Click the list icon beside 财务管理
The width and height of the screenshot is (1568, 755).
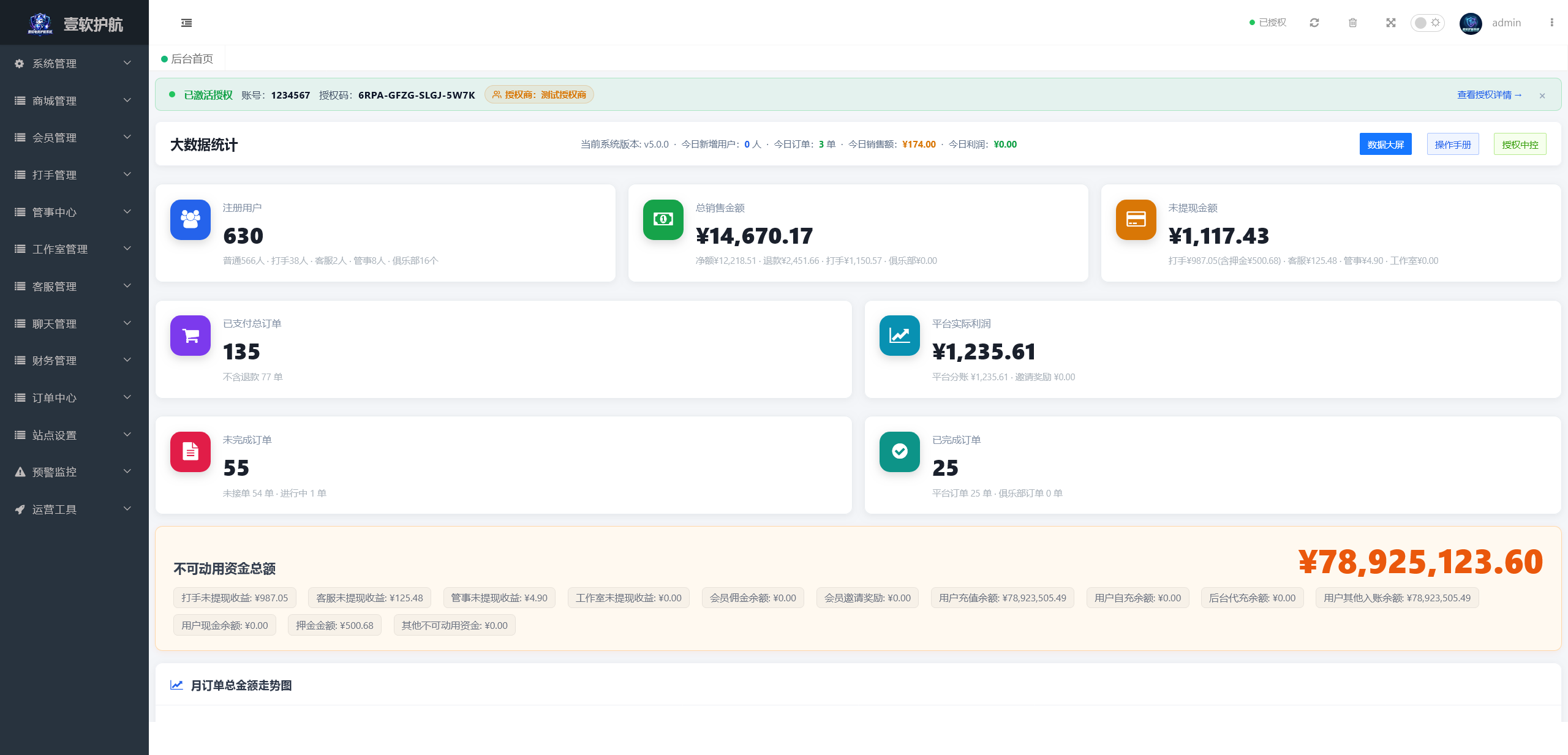(20, 361)
